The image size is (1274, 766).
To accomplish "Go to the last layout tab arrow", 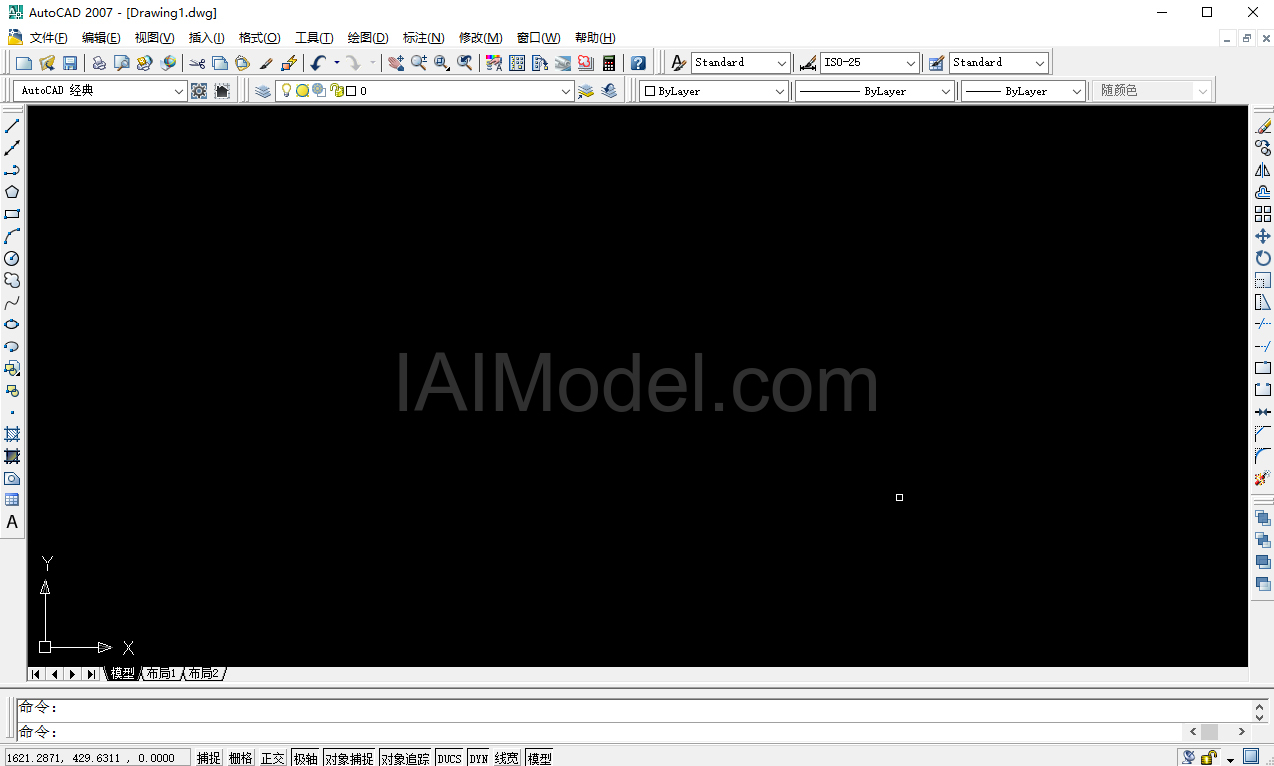I will pos(91,674).
